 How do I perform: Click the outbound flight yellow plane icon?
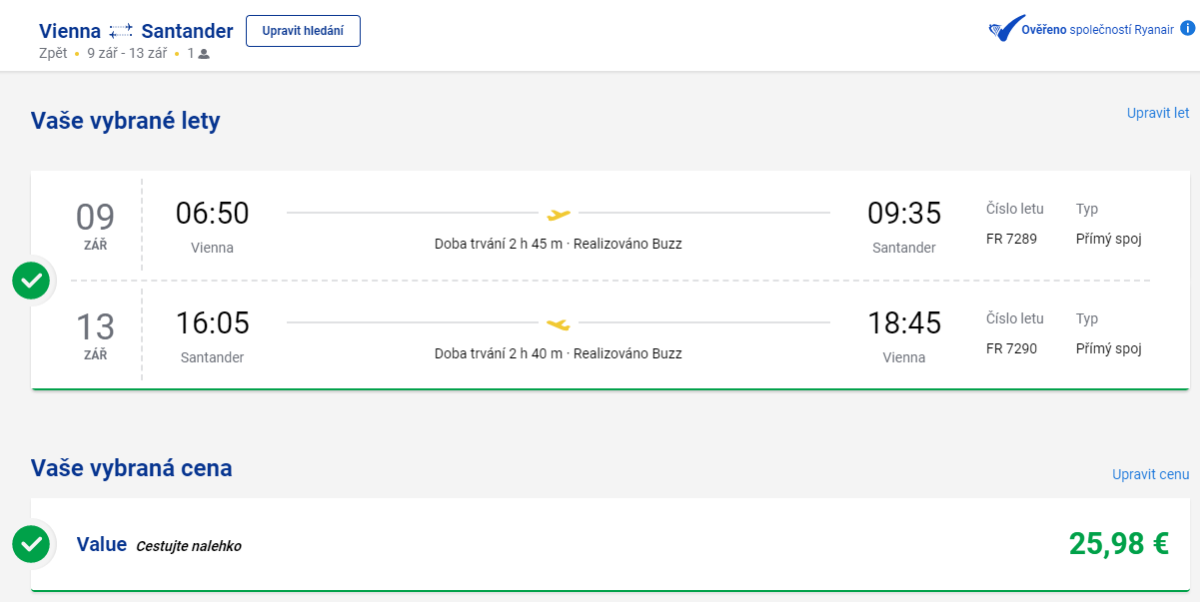point(559,214)
